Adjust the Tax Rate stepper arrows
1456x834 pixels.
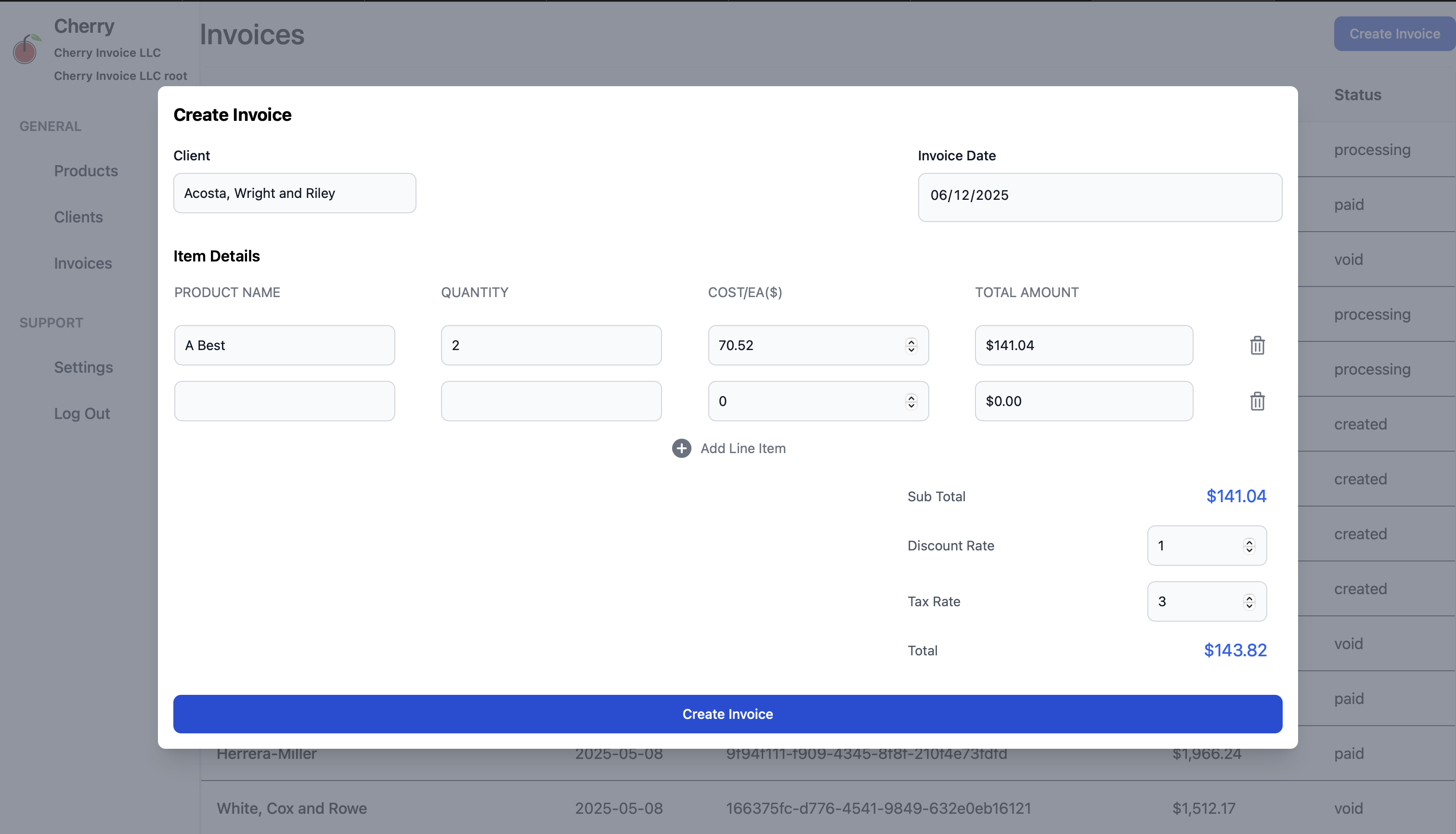(1249, 601)
